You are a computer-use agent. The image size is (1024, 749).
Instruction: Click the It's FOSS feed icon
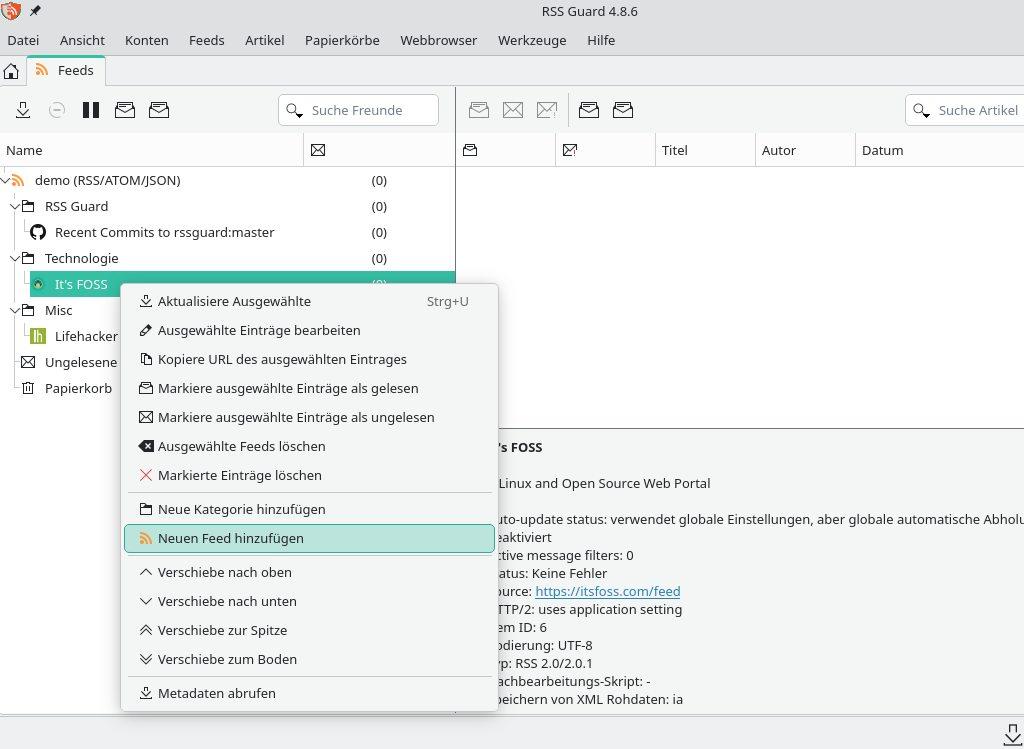(x=37, y=284)
